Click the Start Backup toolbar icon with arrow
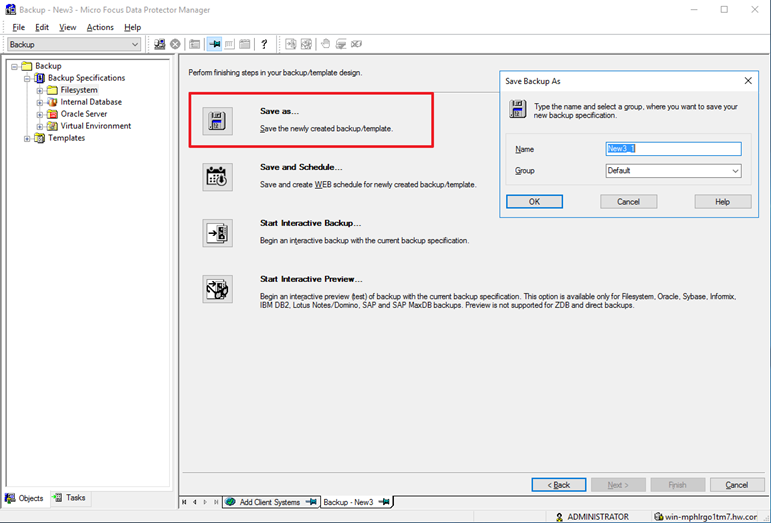The width and height of the screenshot is (771, 523). click(291, 44)
